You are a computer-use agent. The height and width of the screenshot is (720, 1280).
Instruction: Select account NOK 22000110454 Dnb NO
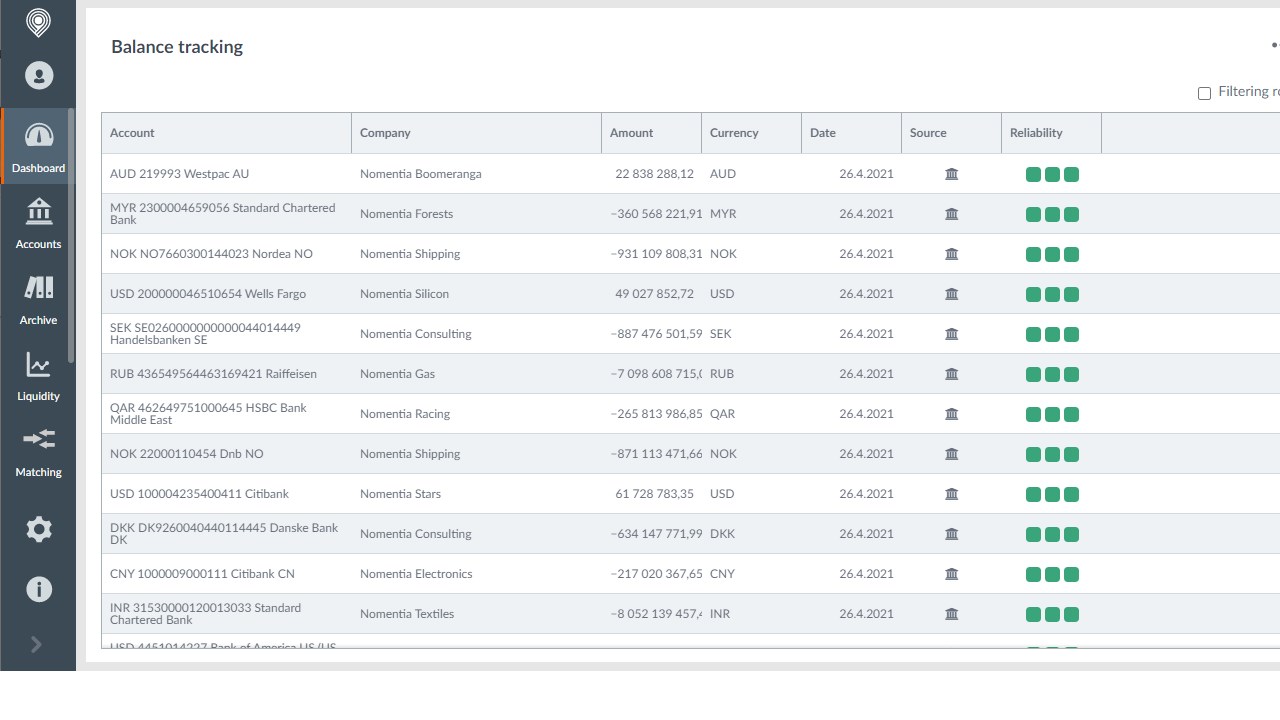pyautogui.click(x=187, y=454)
